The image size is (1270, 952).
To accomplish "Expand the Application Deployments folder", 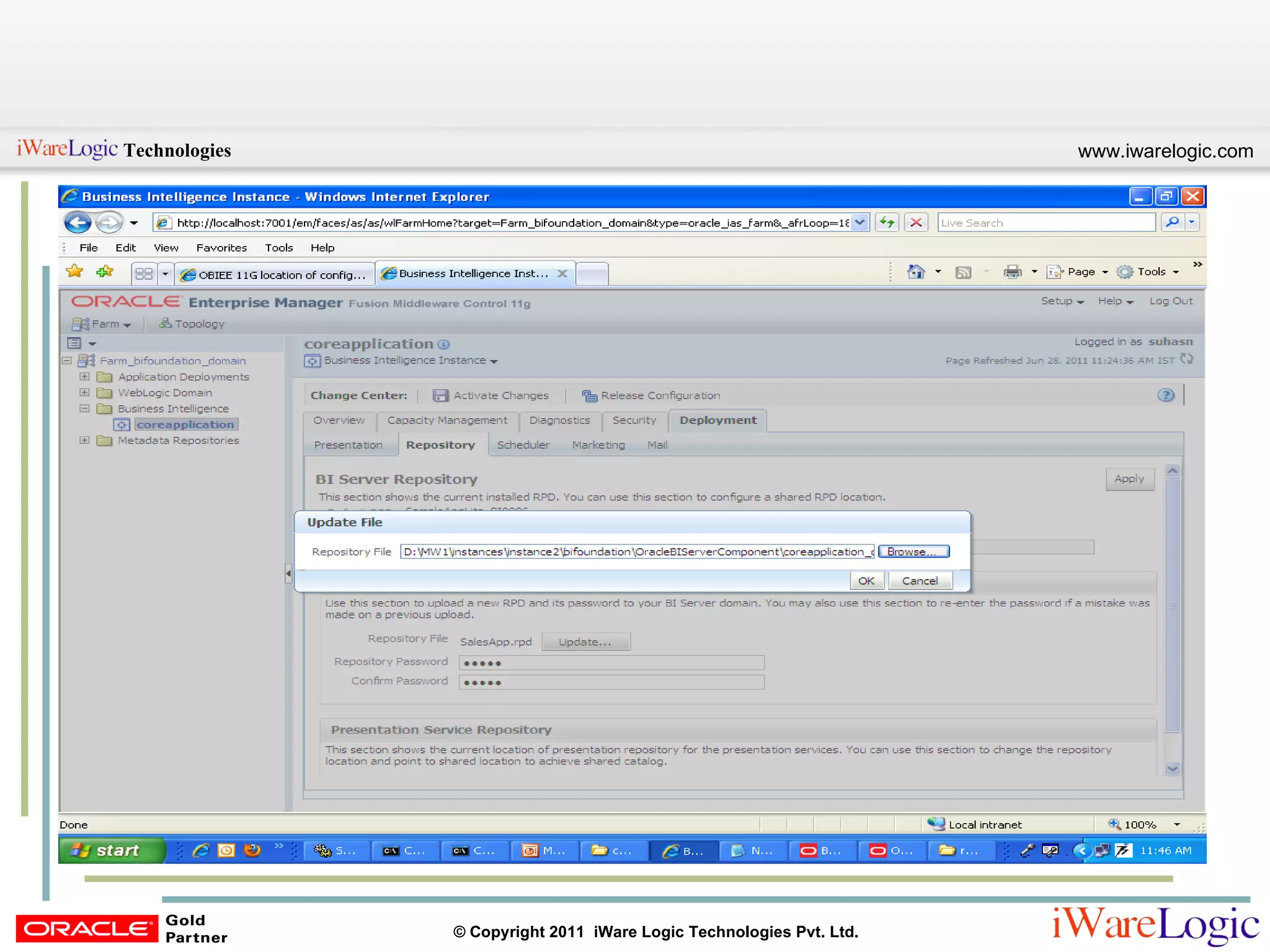I will tap(85, 377).
